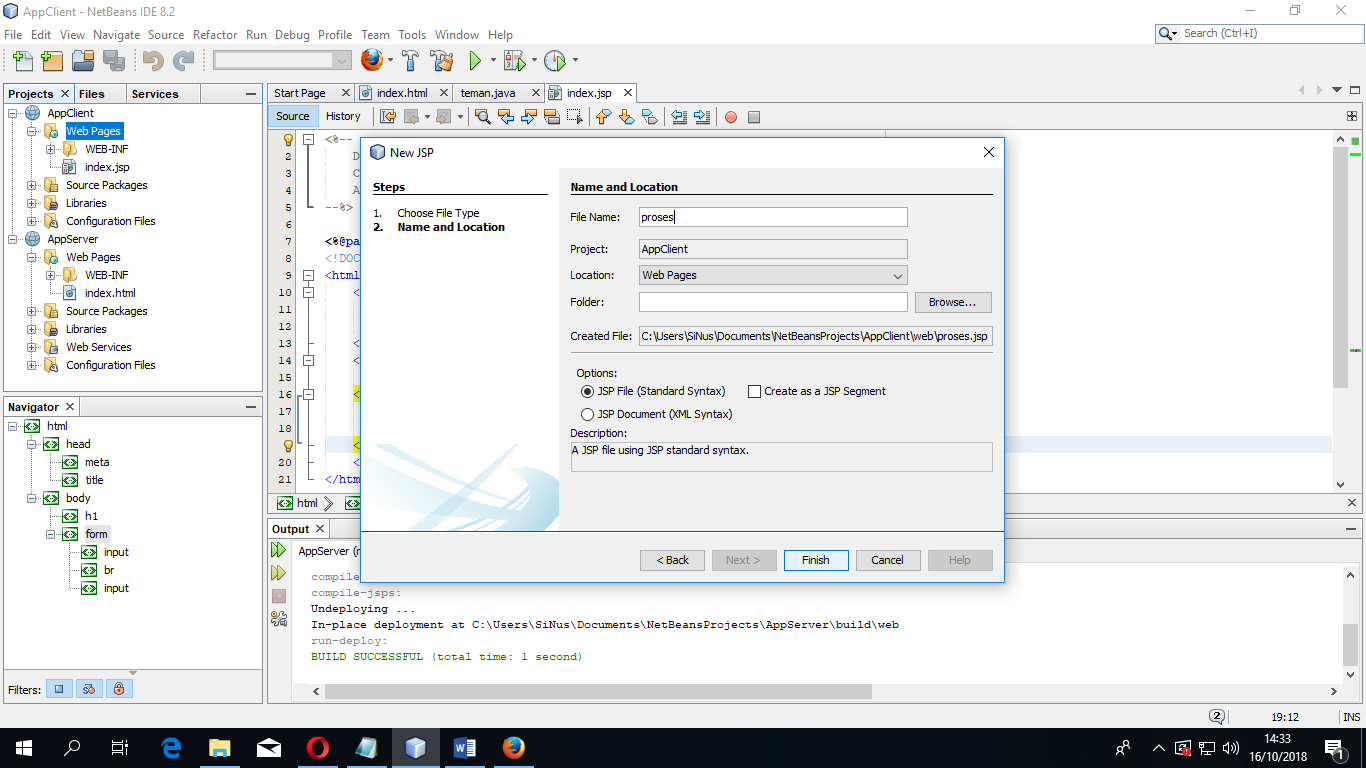Click the Last Edit icon in editor toolbar
The height and width of the screenshot is (768, 1366).
[388, 116]
